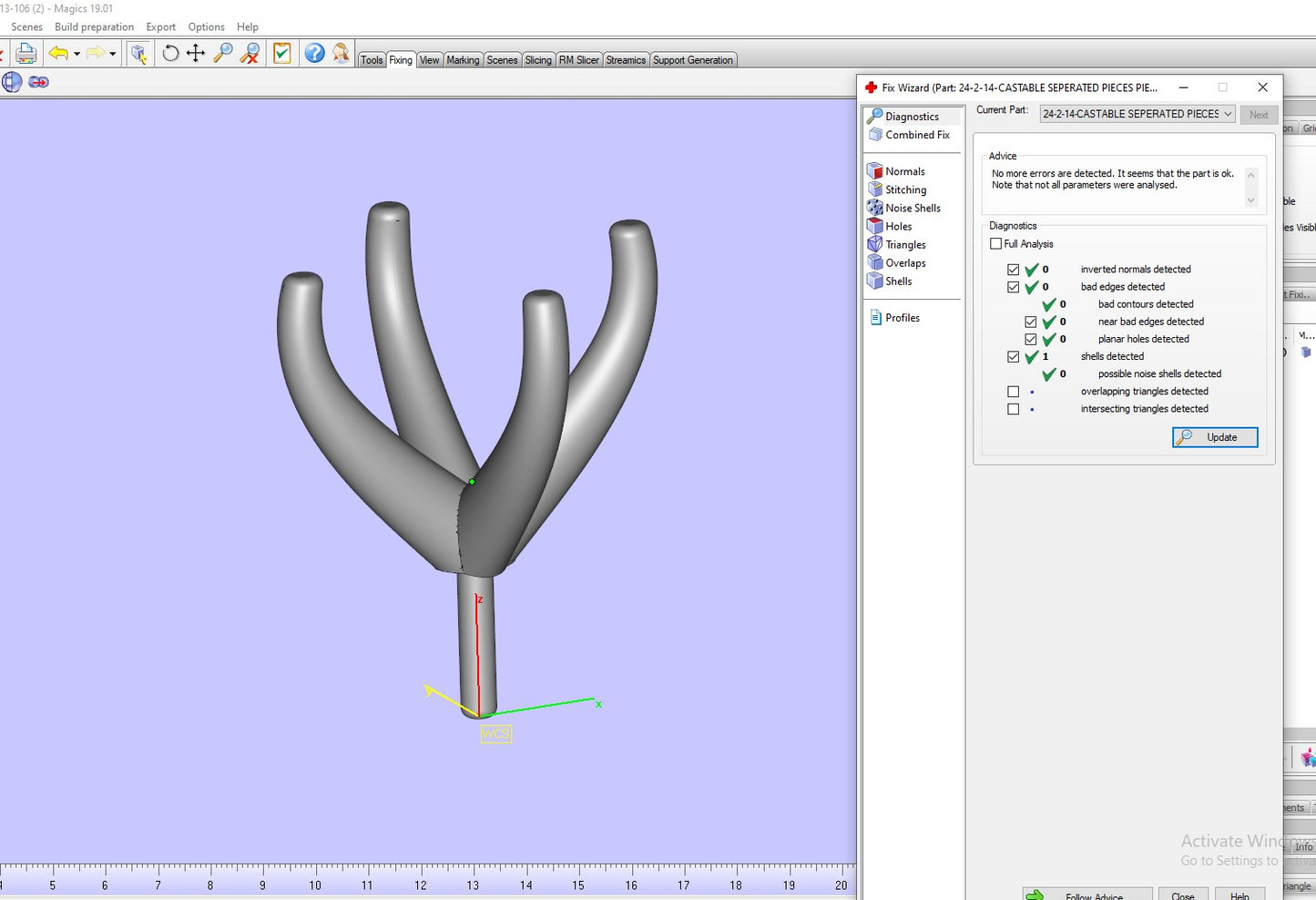Check overlapping triangles detected option
This screenshot has height=900, width=1316.
[x=1014, y=392]
